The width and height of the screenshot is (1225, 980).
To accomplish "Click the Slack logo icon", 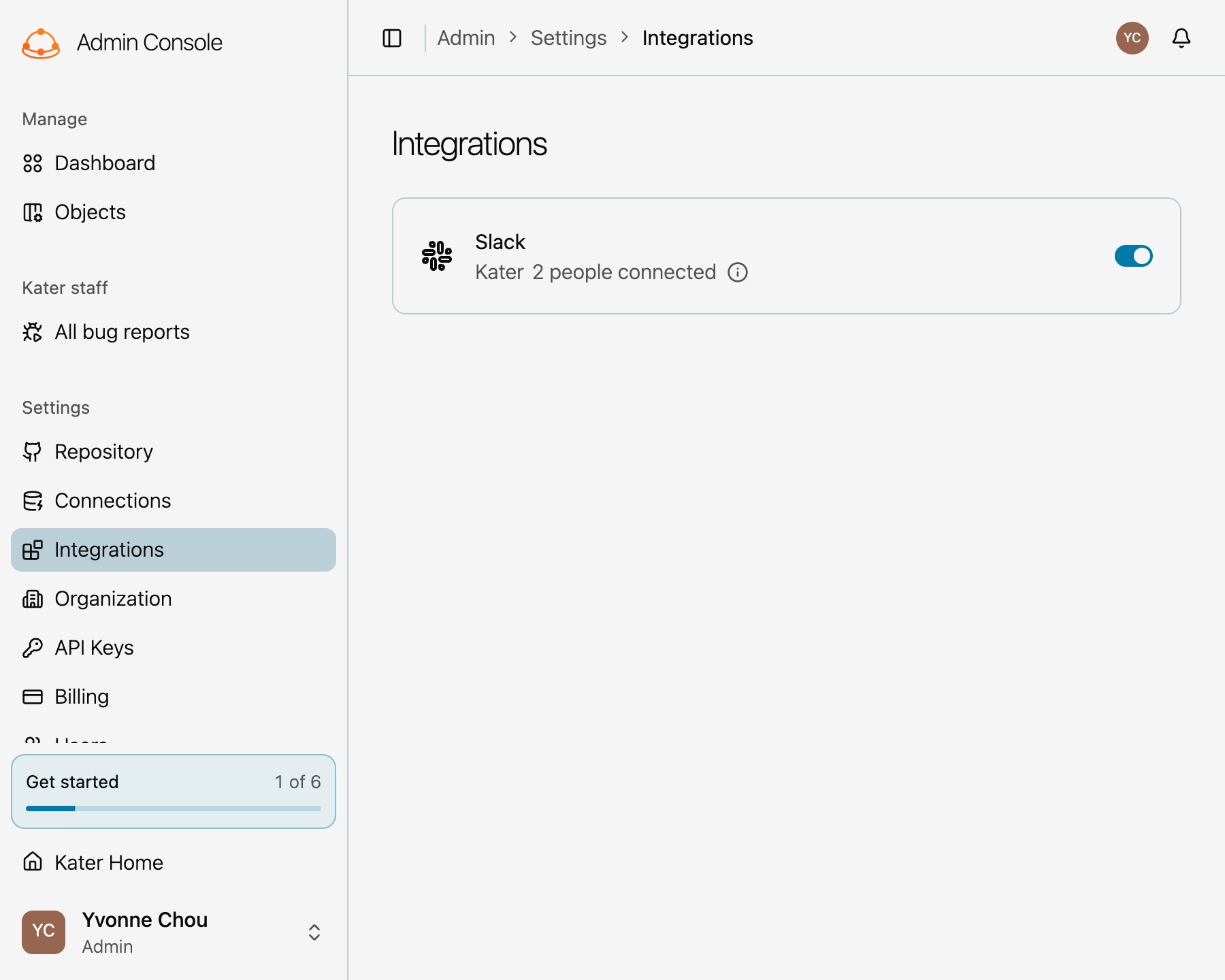I will pyautogui.click(x=437, y=256).
